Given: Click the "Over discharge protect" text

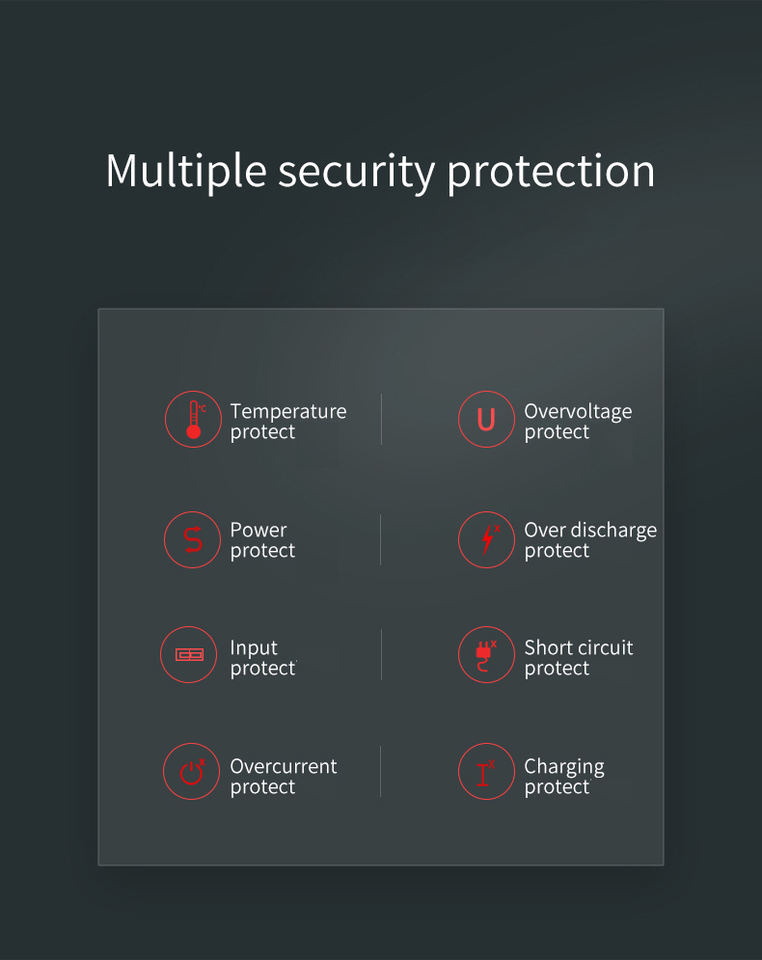Looking at the screenshot, I should 590,540.
